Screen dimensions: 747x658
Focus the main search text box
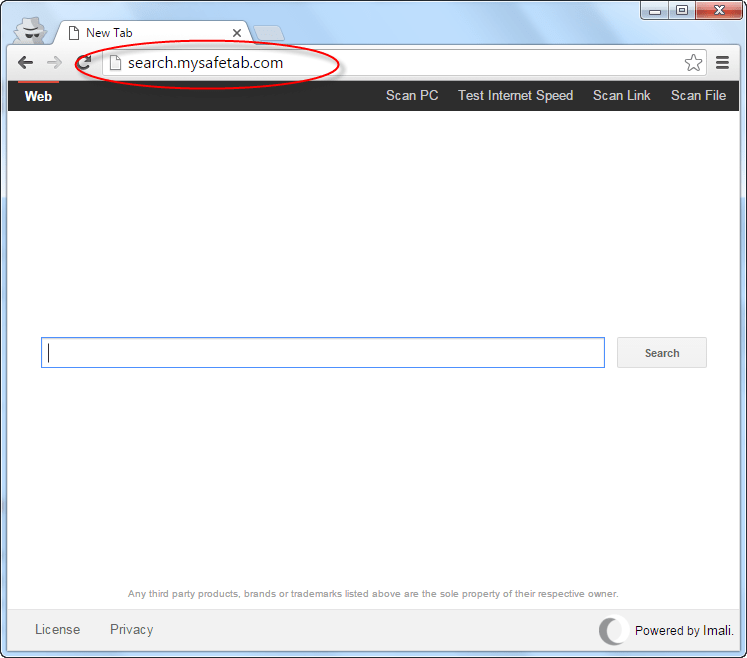tap(323, 353)
